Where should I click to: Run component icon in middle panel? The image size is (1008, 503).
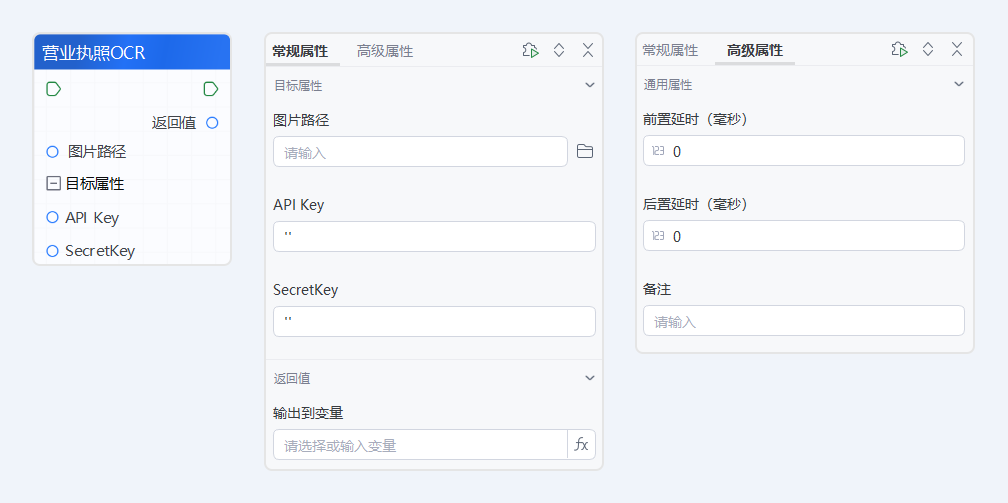click(x=530, y=51)
